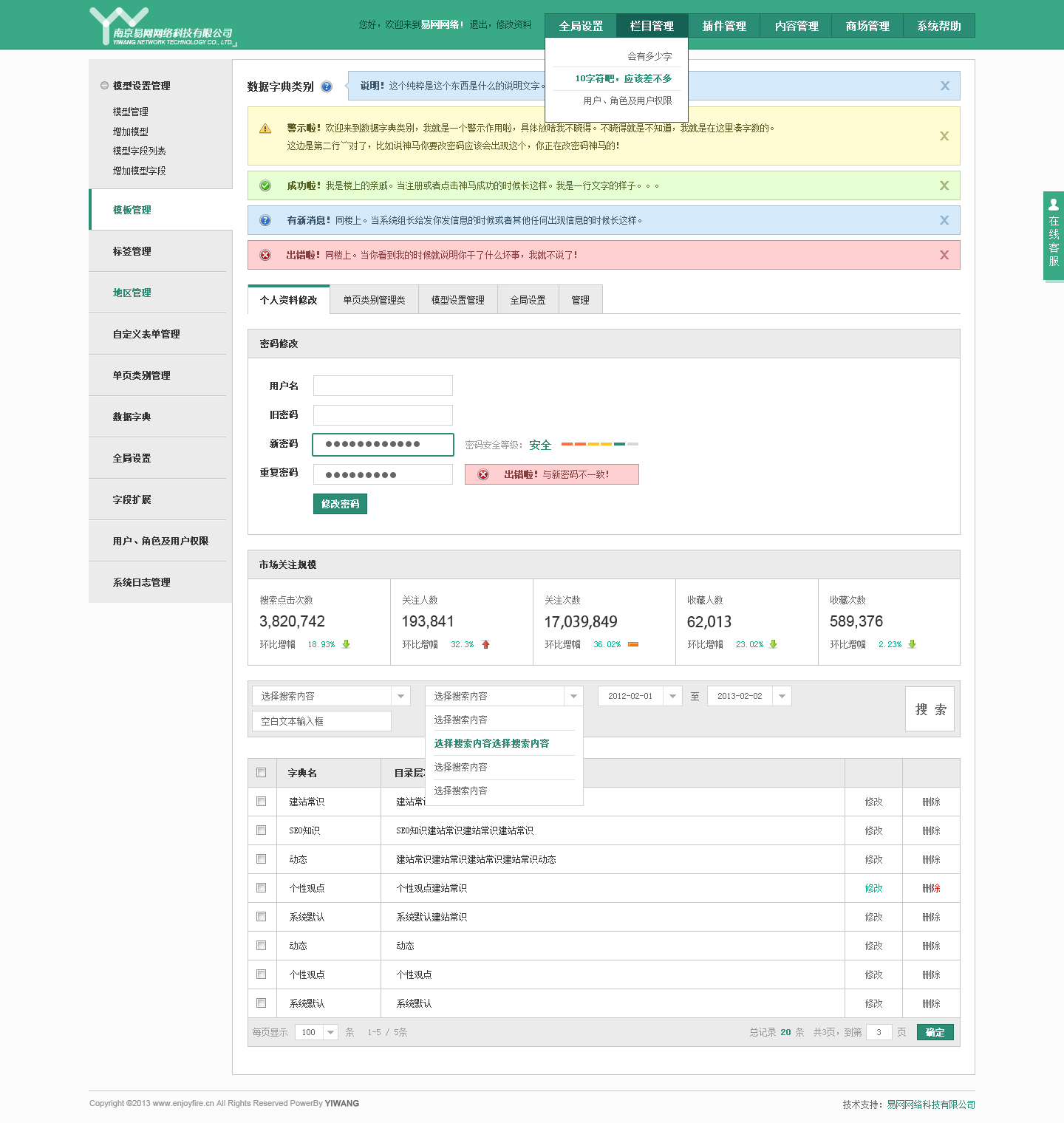
Task: Open the 内容管理 top navigation menu
Action: point(796,26)
